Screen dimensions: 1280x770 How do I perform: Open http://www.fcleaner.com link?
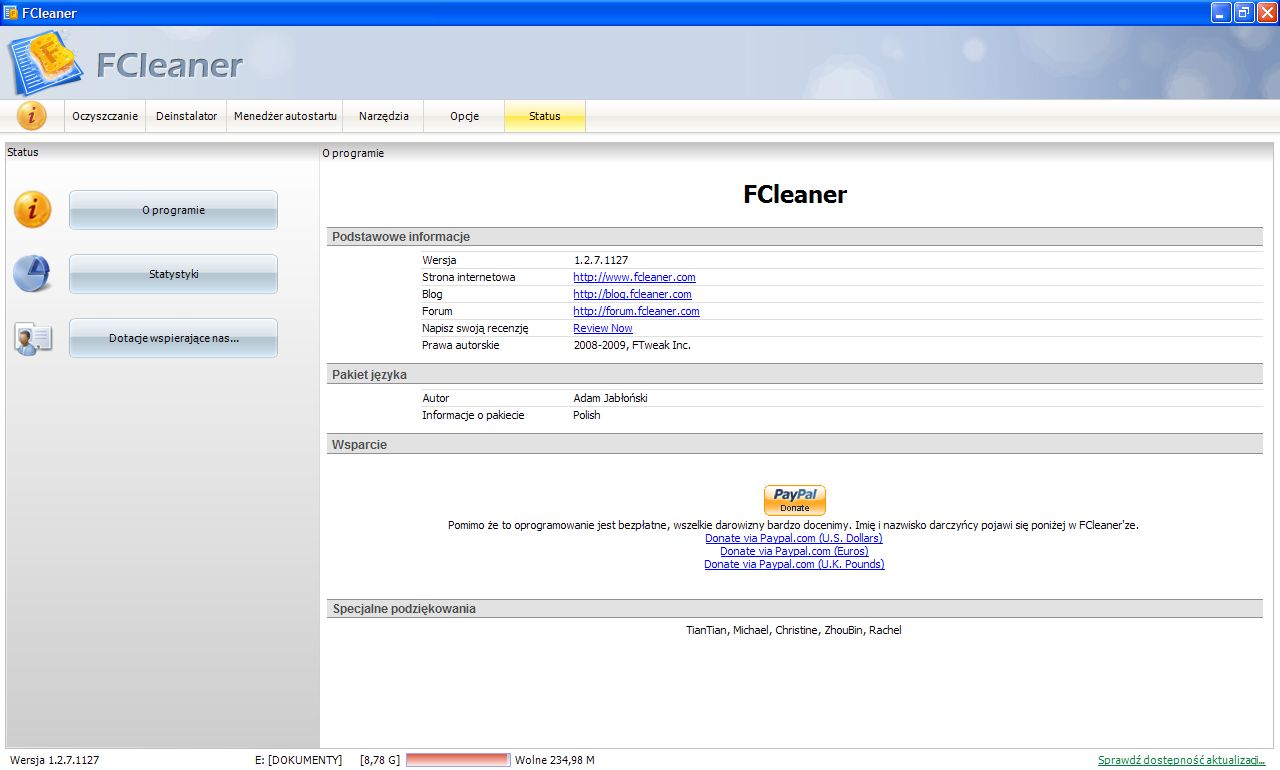pos(634,277)
